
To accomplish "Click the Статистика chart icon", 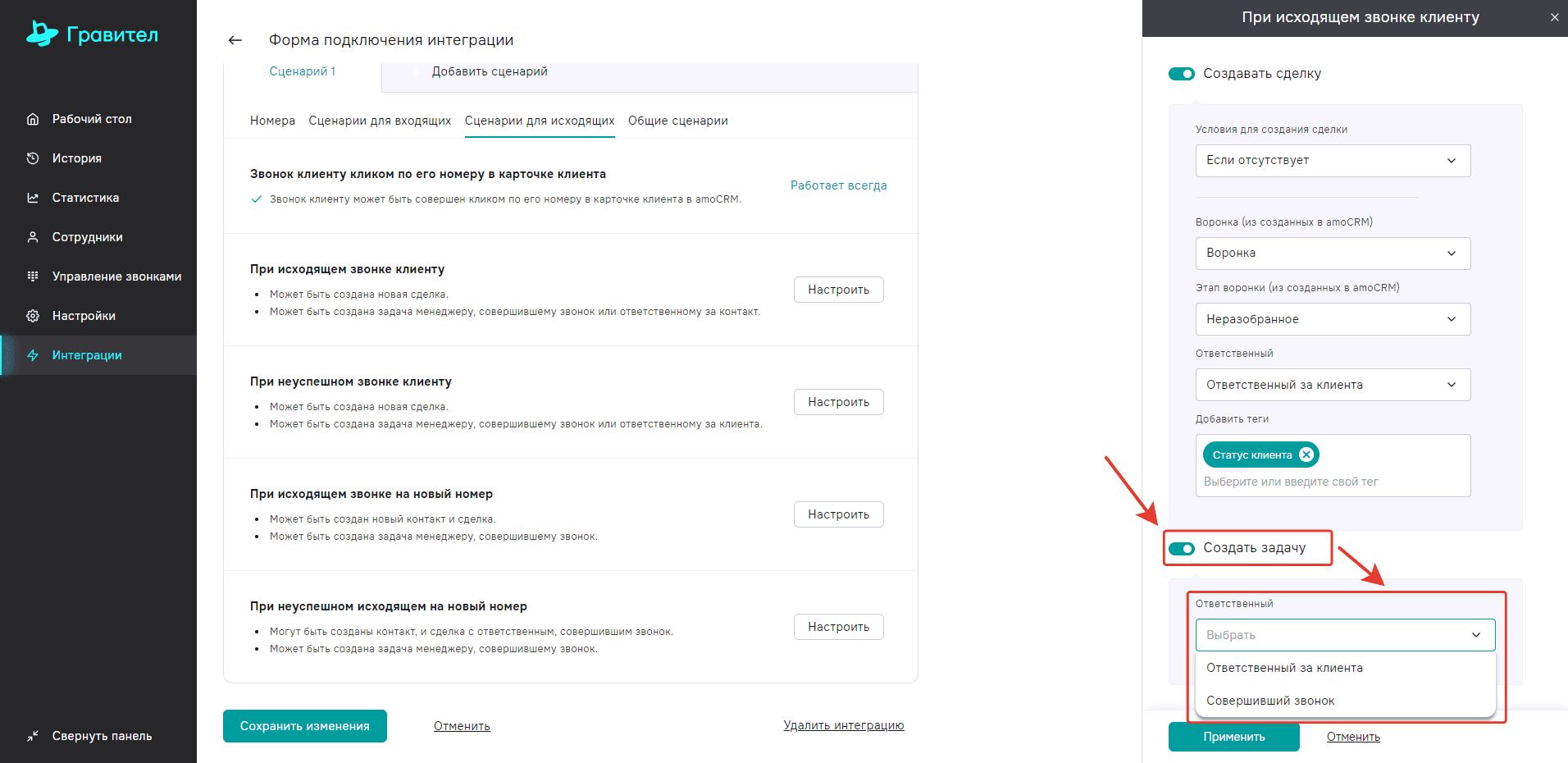I will click(33, 198).
